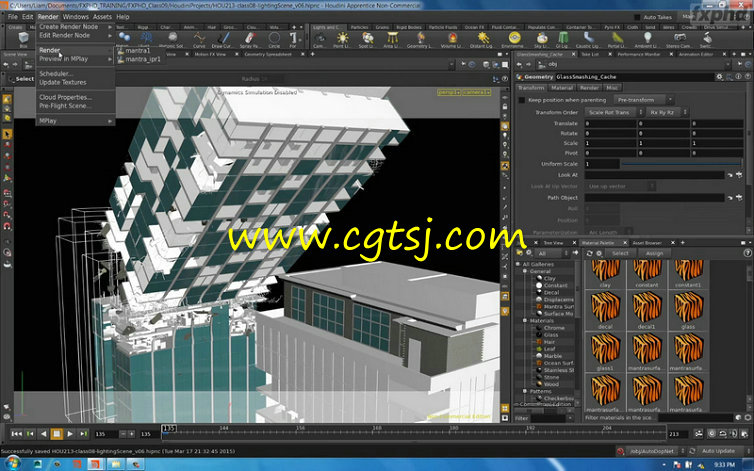The image size is (754, 471).
Task: Open the parameter gear menu for GlassSmashing_Cache
Action: (719, 76)
